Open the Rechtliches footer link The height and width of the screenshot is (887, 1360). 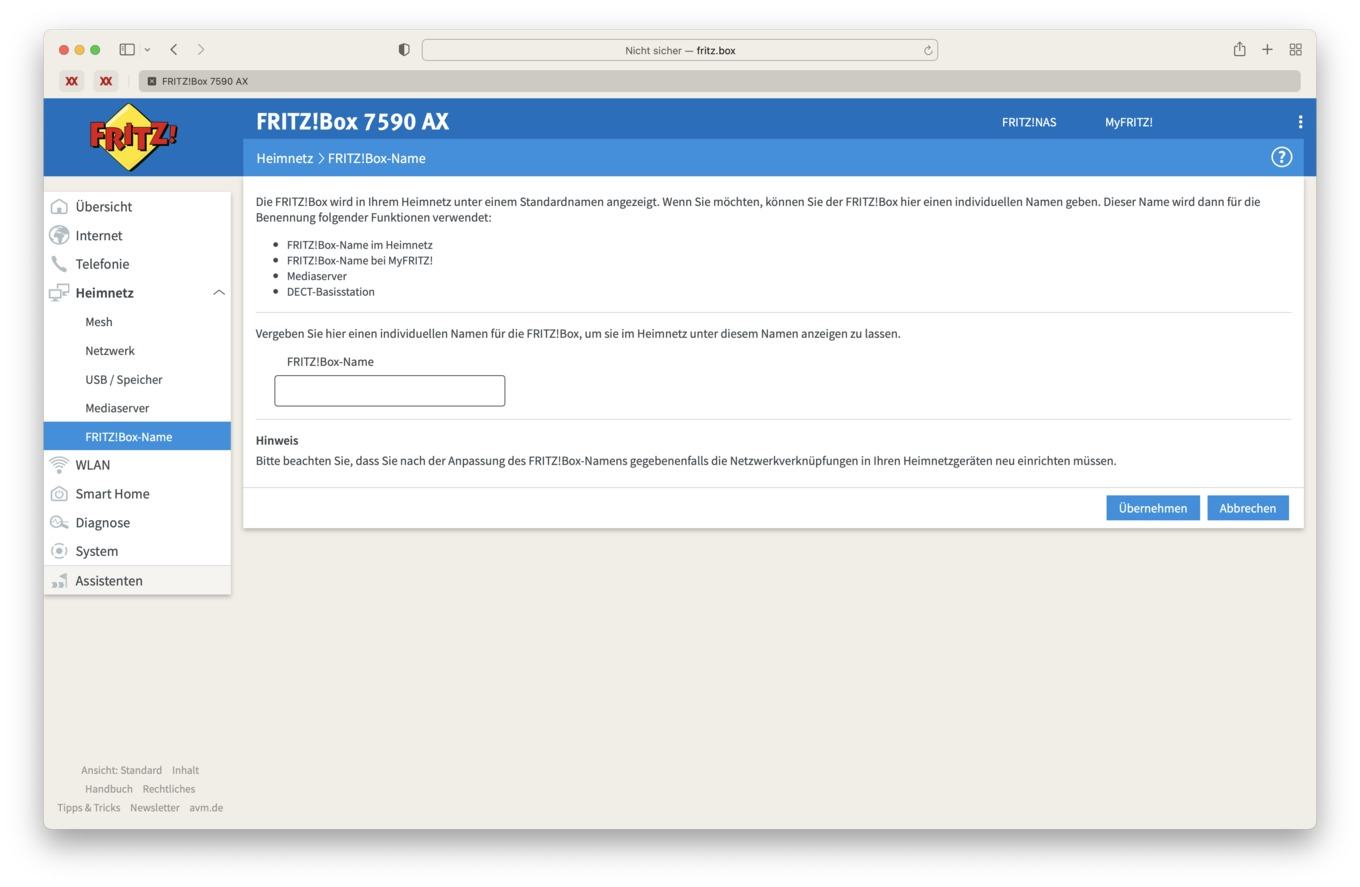pos(169,789)
